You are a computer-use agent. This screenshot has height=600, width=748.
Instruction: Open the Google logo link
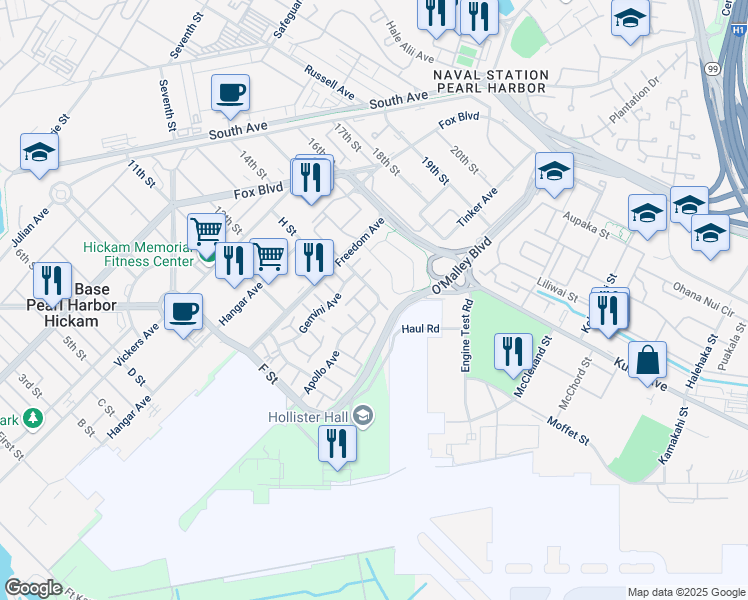[x=33, y=588]
